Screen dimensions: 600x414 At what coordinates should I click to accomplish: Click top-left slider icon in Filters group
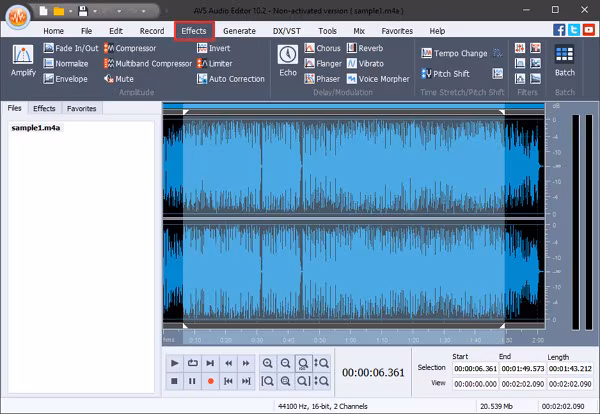point(520,48)
